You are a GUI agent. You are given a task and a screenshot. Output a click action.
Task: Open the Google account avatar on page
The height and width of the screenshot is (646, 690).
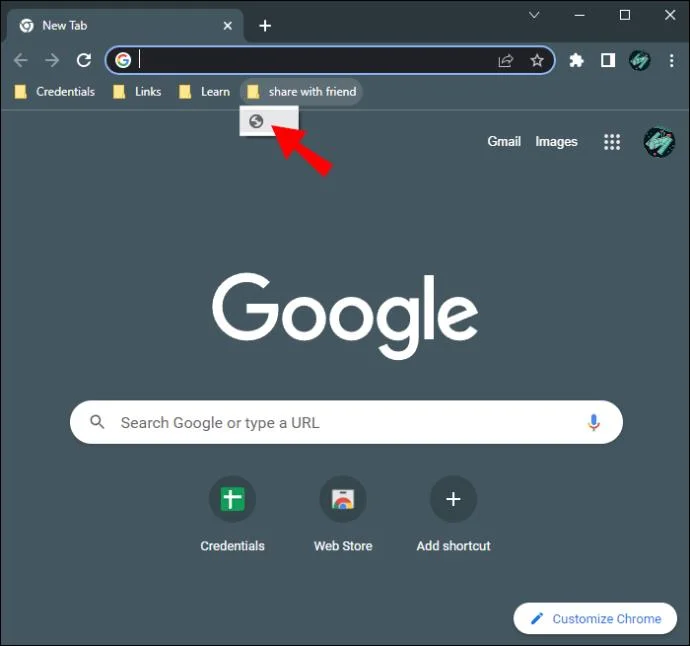pyautogui.click(x=659, y=142)
